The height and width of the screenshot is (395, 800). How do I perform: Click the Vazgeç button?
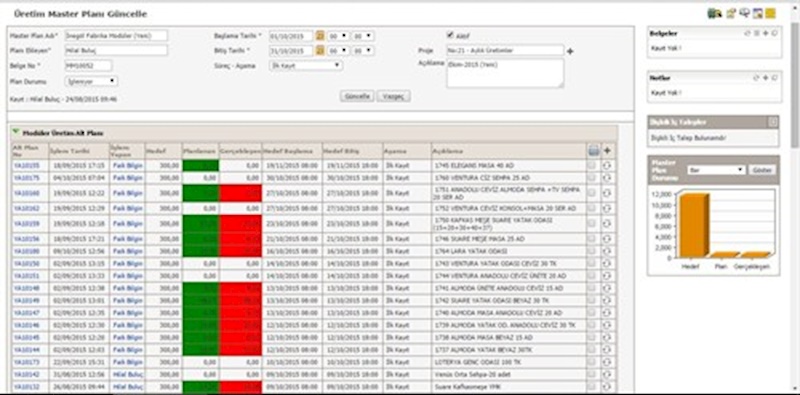[x=393, y=96]
